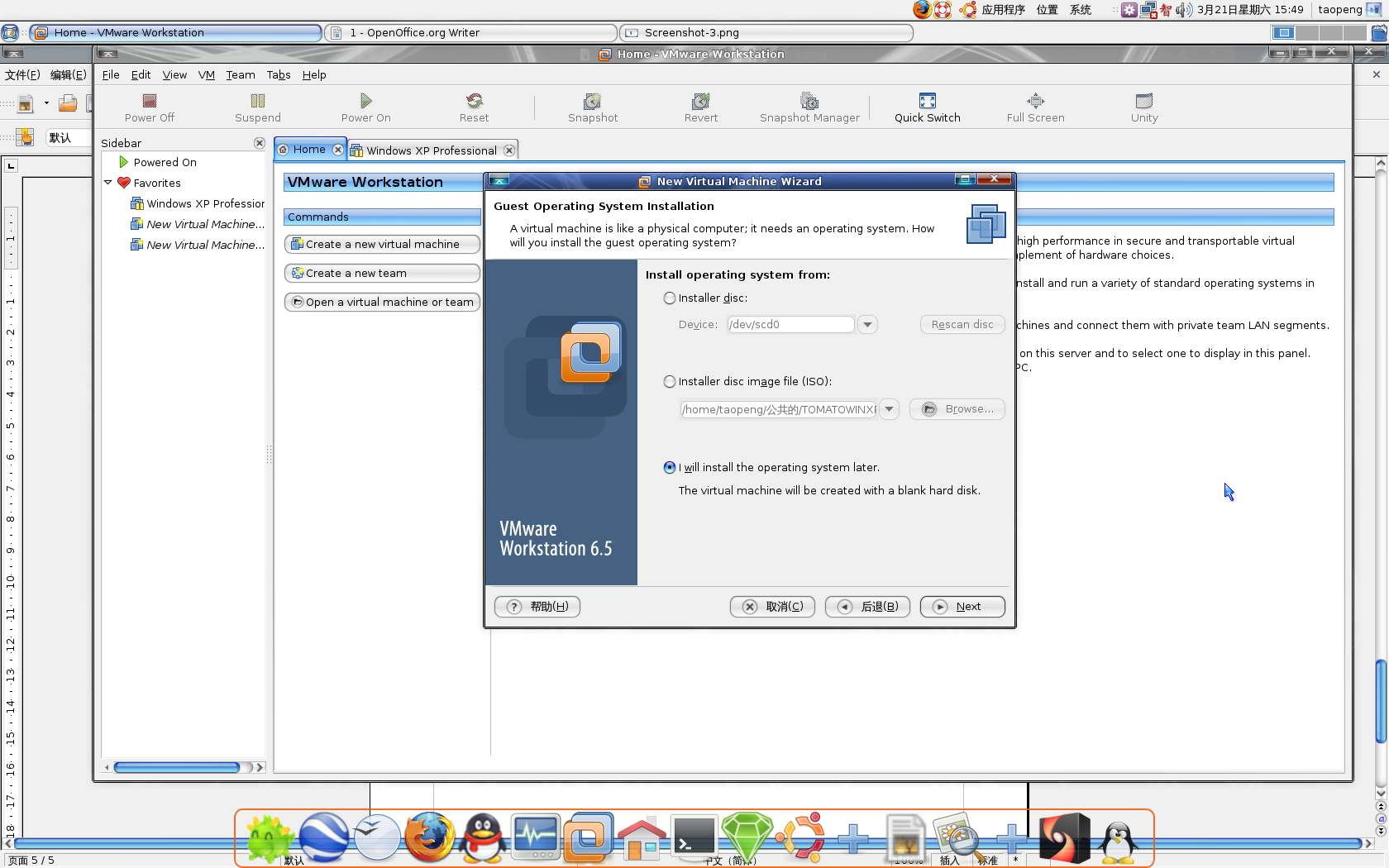This screenshot has width=1389, height=868.
Task: Click the Powered On sidebar item
Action: (165, 163)
